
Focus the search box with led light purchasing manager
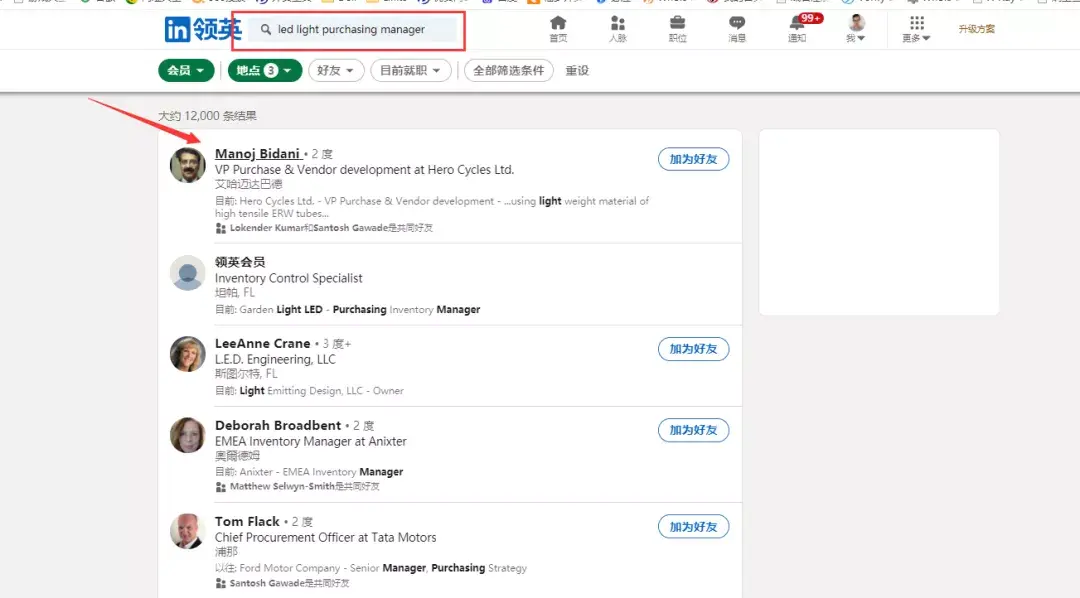353,30
